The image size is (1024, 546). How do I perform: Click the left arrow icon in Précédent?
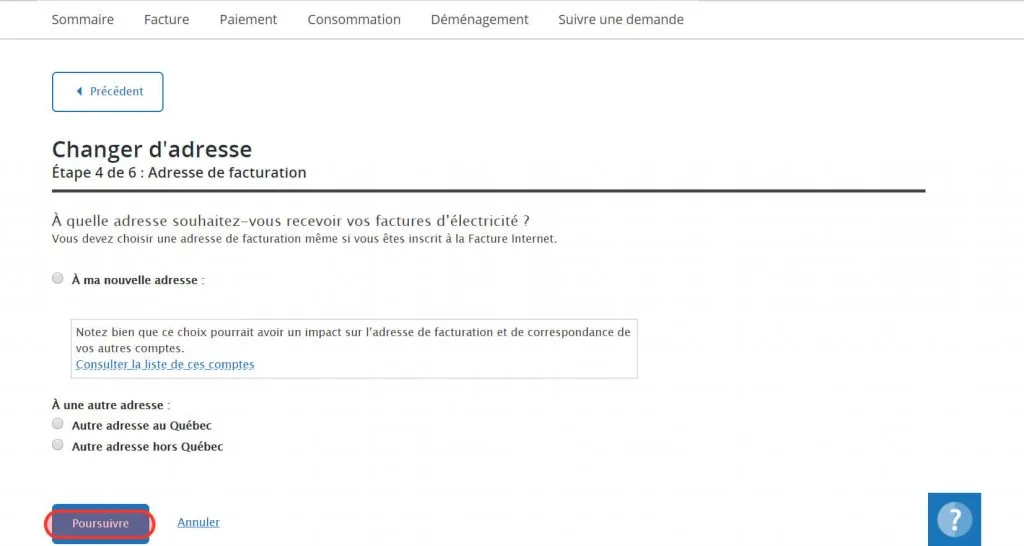[x=79, y=91]
